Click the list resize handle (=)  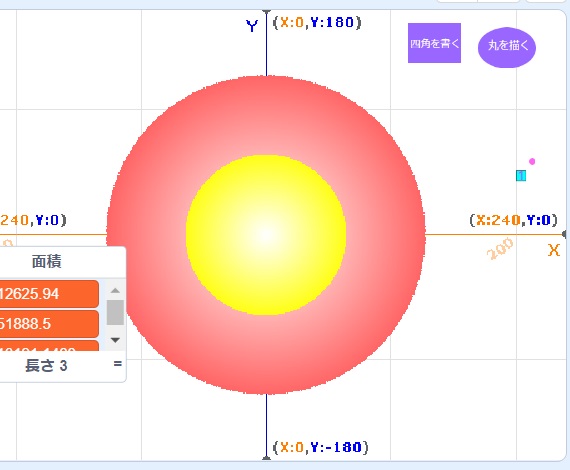pos(117,364)
